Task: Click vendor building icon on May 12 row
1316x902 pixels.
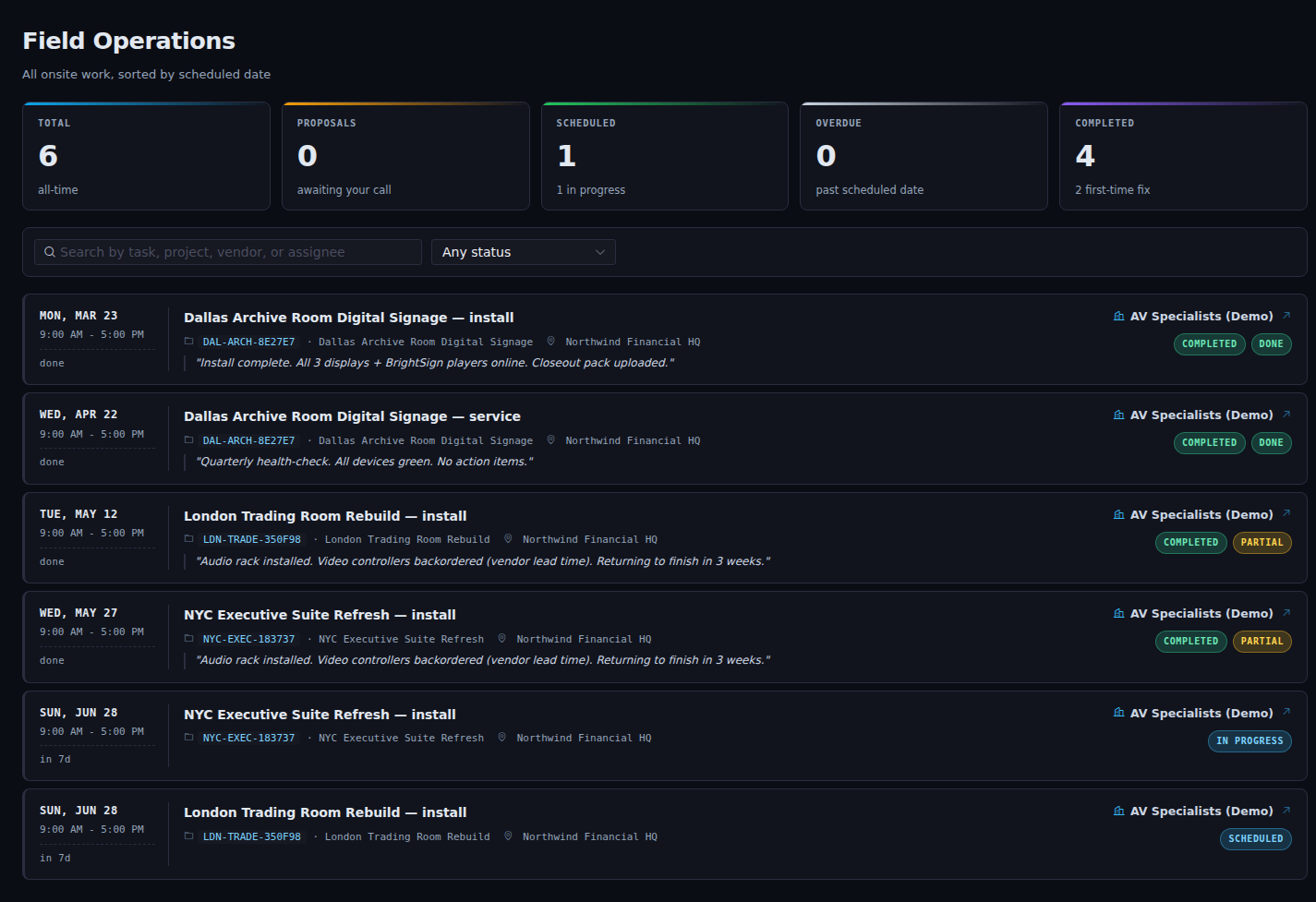Action: pyautogui.click(x=1119, y=514)
